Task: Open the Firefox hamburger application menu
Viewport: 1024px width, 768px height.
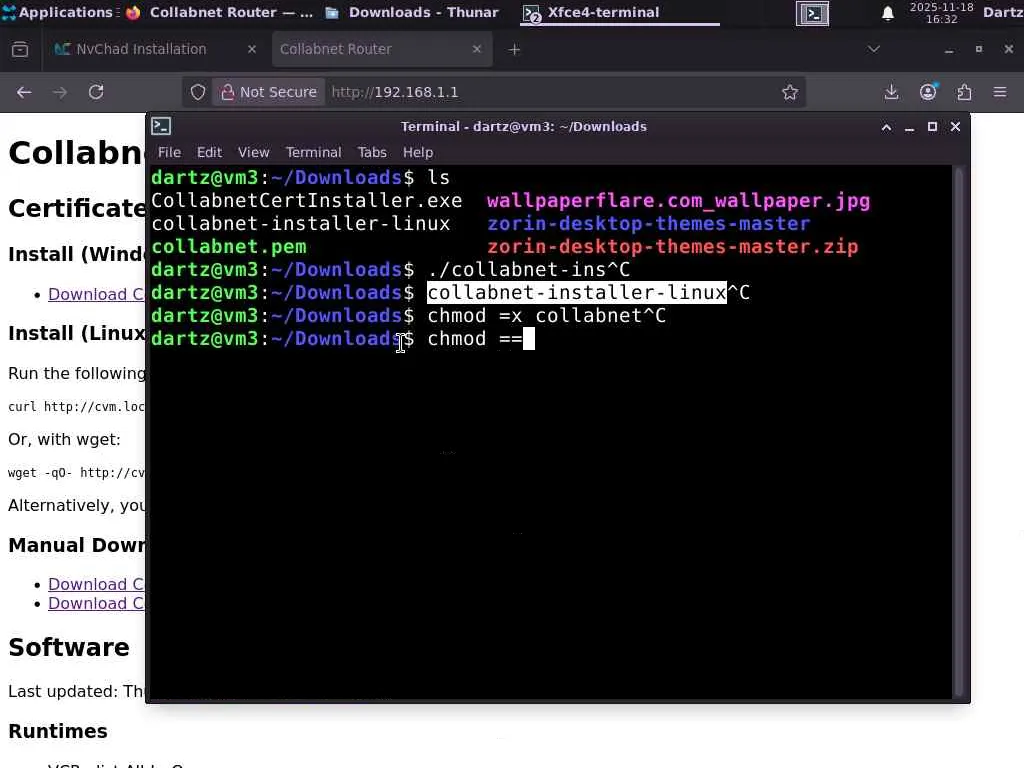Action: [1000, 92]
